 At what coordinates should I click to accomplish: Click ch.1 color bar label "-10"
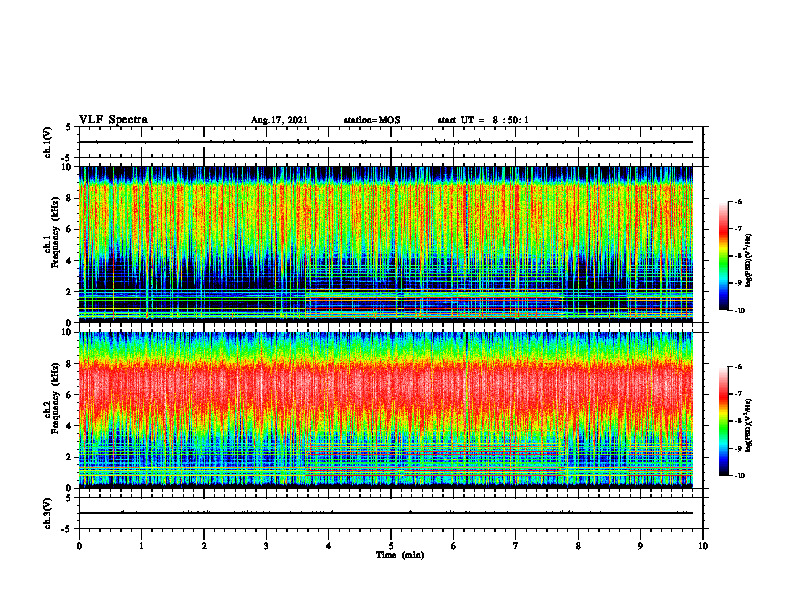tap(740, 311)
